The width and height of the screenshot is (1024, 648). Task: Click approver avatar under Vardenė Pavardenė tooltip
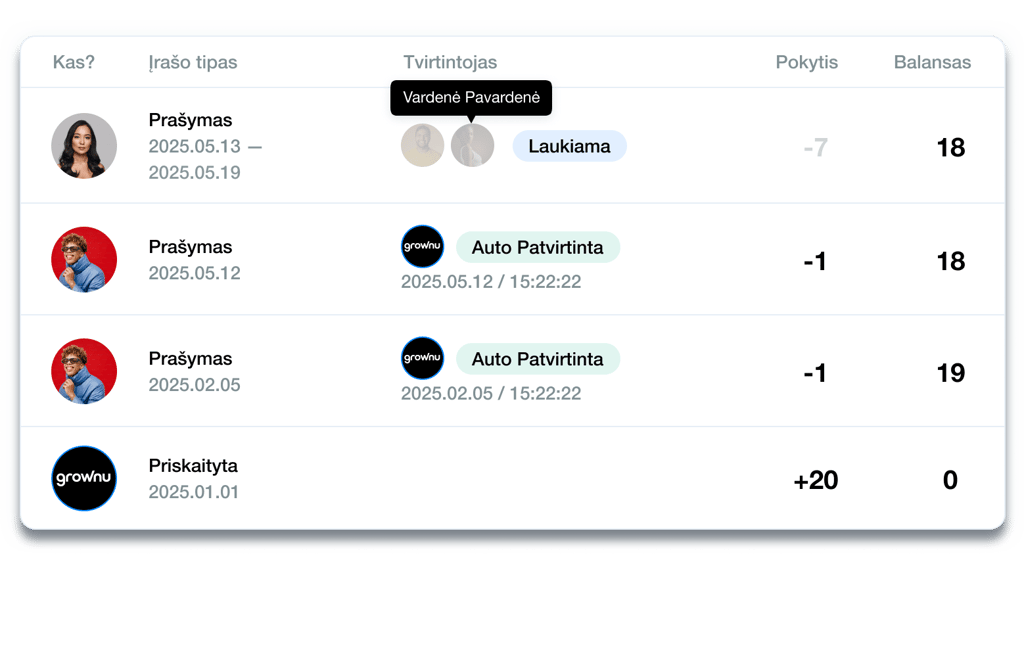[472, 146]
